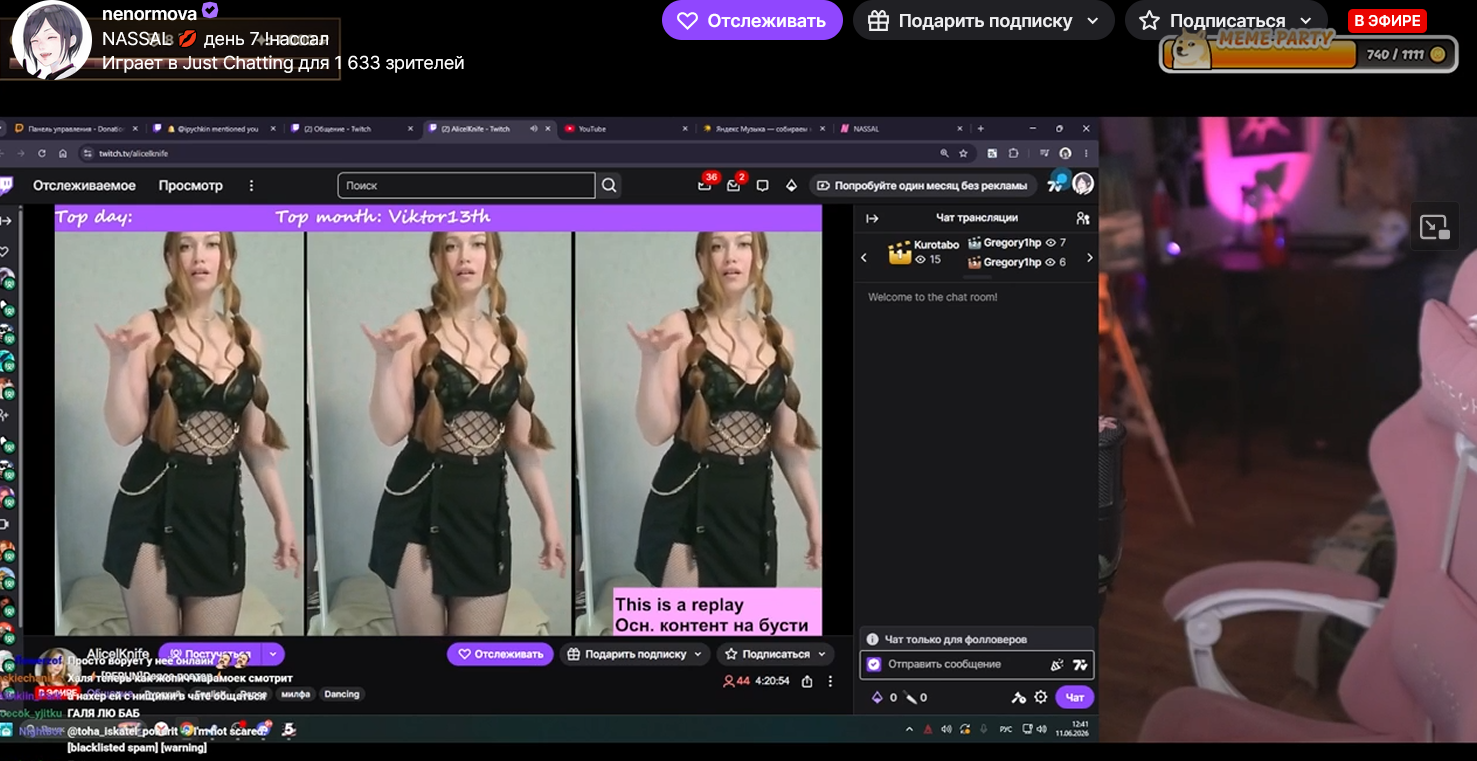The height and width of the screenshot is (761, 1477).
Task: Click the Bits diamond icon in Twitch header
Action: (x=791, y=185)
